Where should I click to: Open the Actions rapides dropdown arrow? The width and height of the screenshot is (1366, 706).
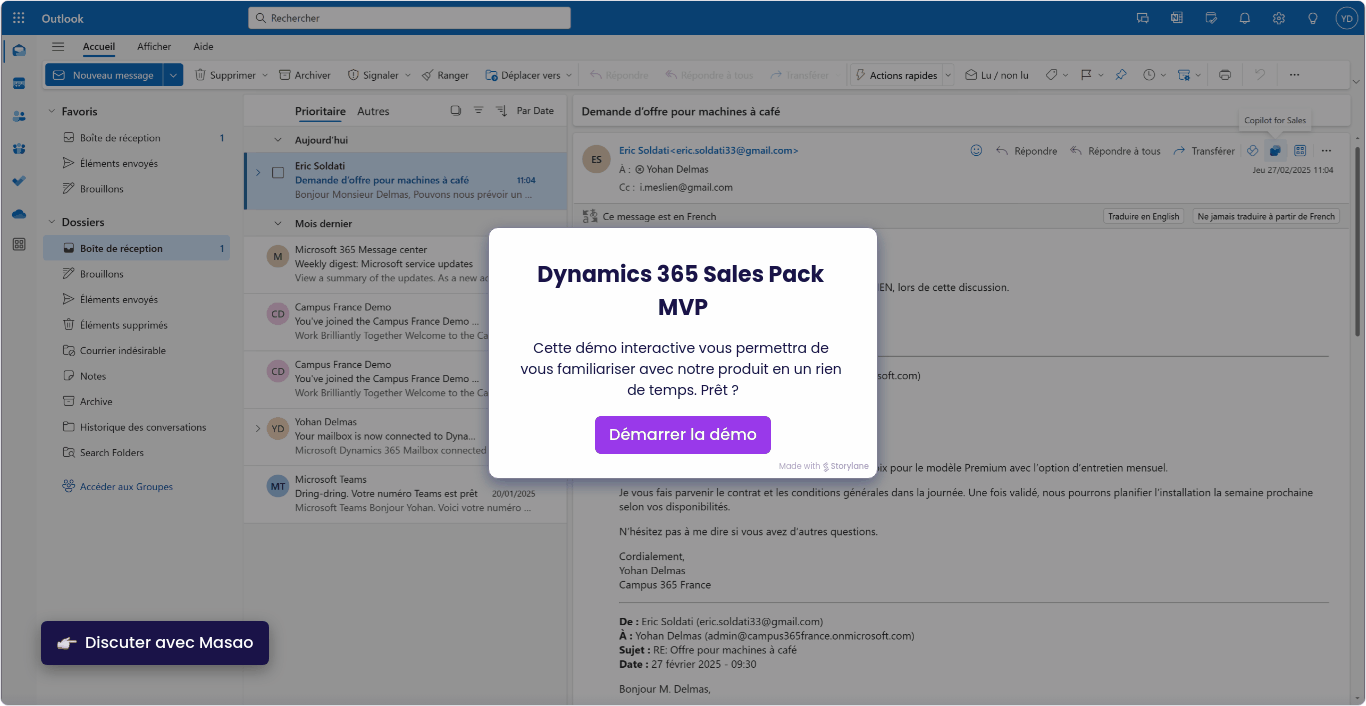pos(946,75)
